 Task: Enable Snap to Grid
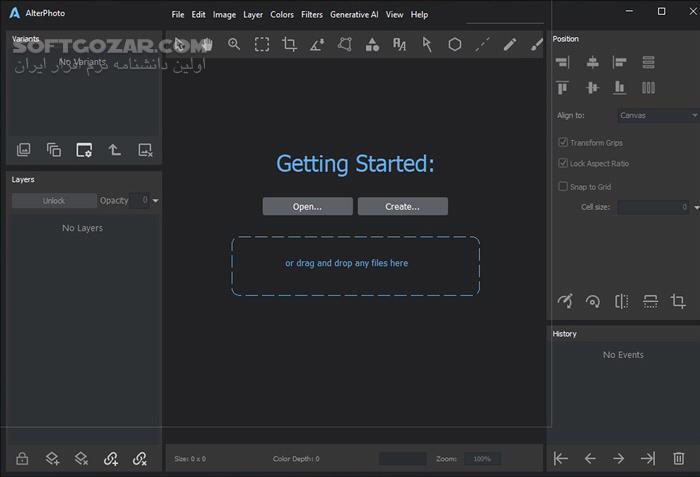click(563, 187)
